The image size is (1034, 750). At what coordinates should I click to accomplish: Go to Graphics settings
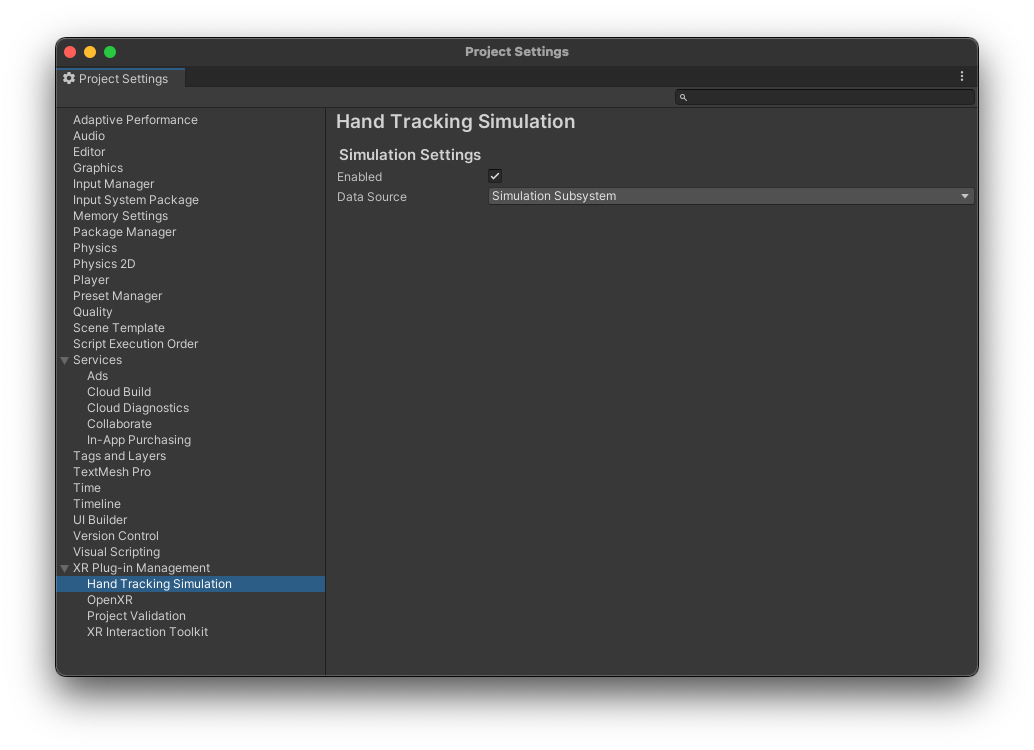(98, 168)
